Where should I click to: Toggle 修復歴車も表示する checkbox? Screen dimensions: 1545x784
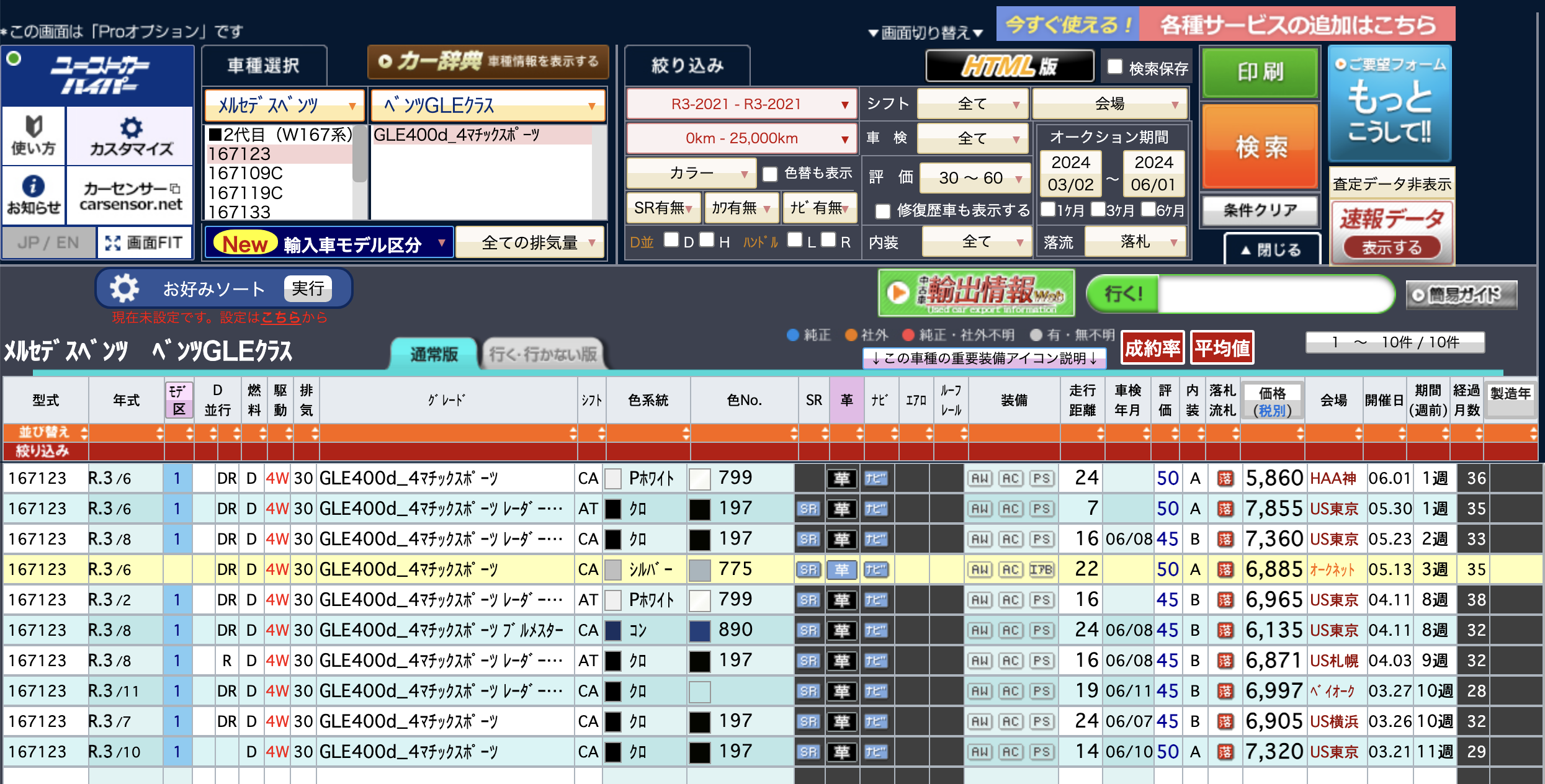pos(882,212)
